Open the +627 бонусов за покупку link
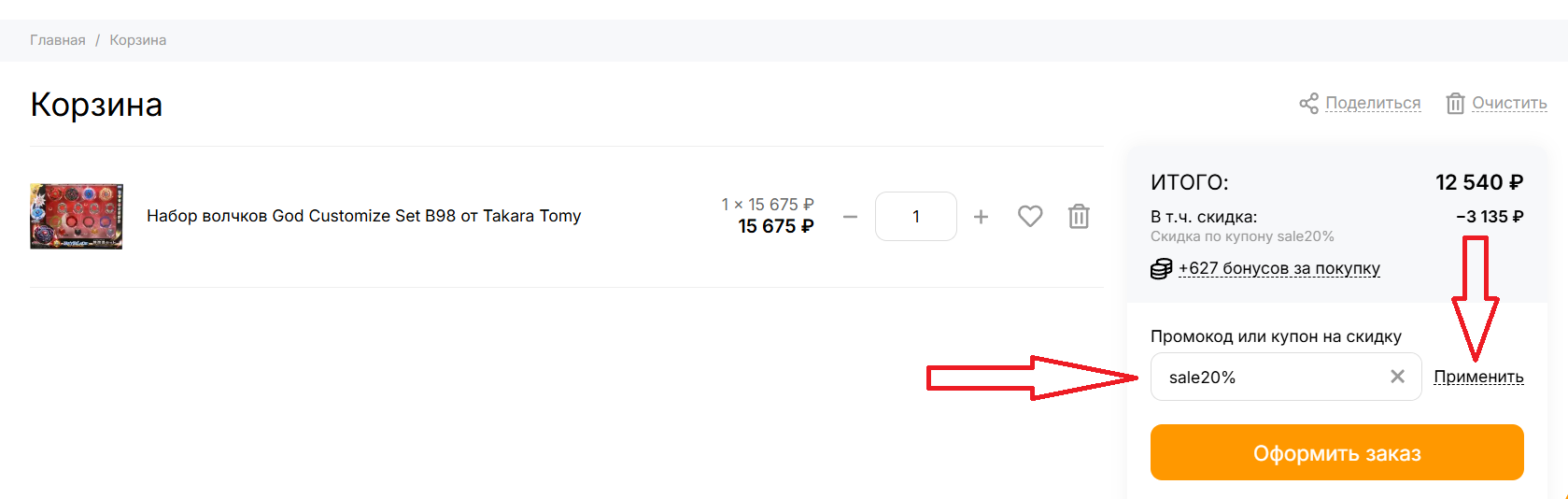Screen dimensions: 1568x499 tap(1278, 268)
